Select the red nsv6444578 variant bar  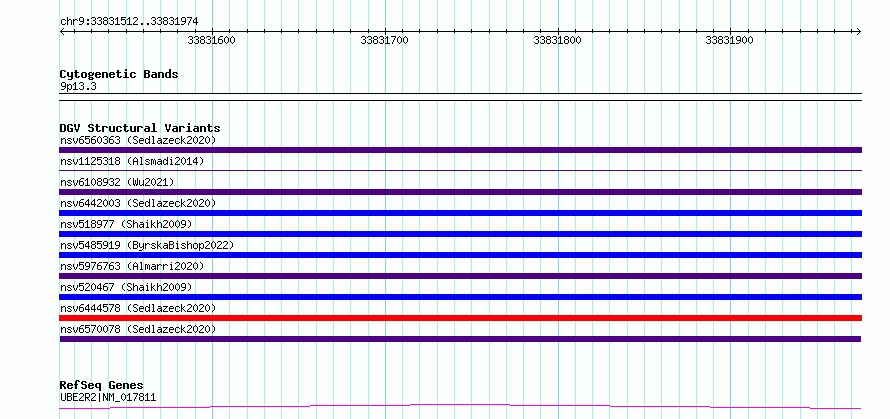(x=460, y=318)
